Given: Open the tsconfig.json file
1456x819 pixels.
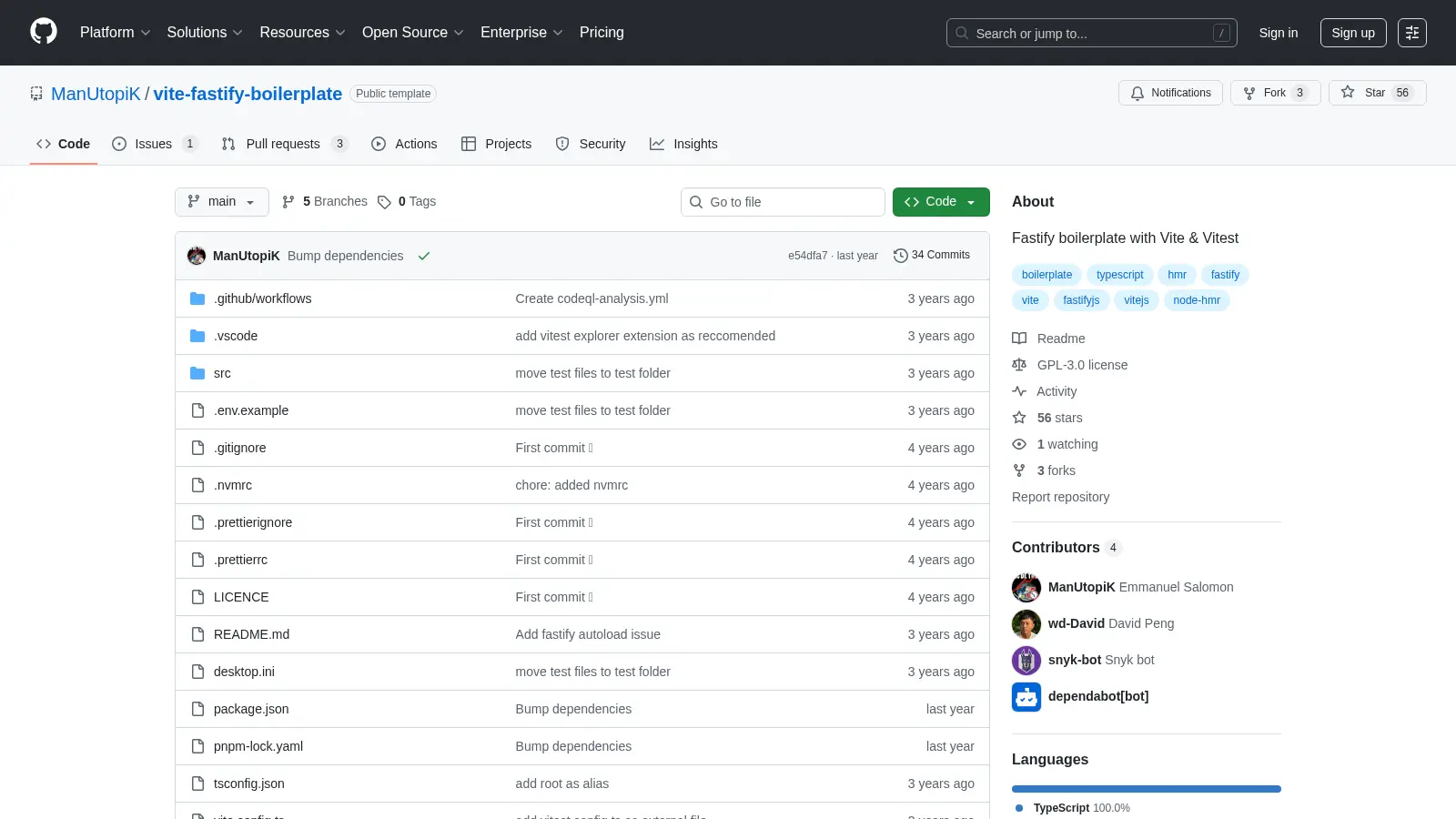Looking at the screenshot, I should (248, 784).
